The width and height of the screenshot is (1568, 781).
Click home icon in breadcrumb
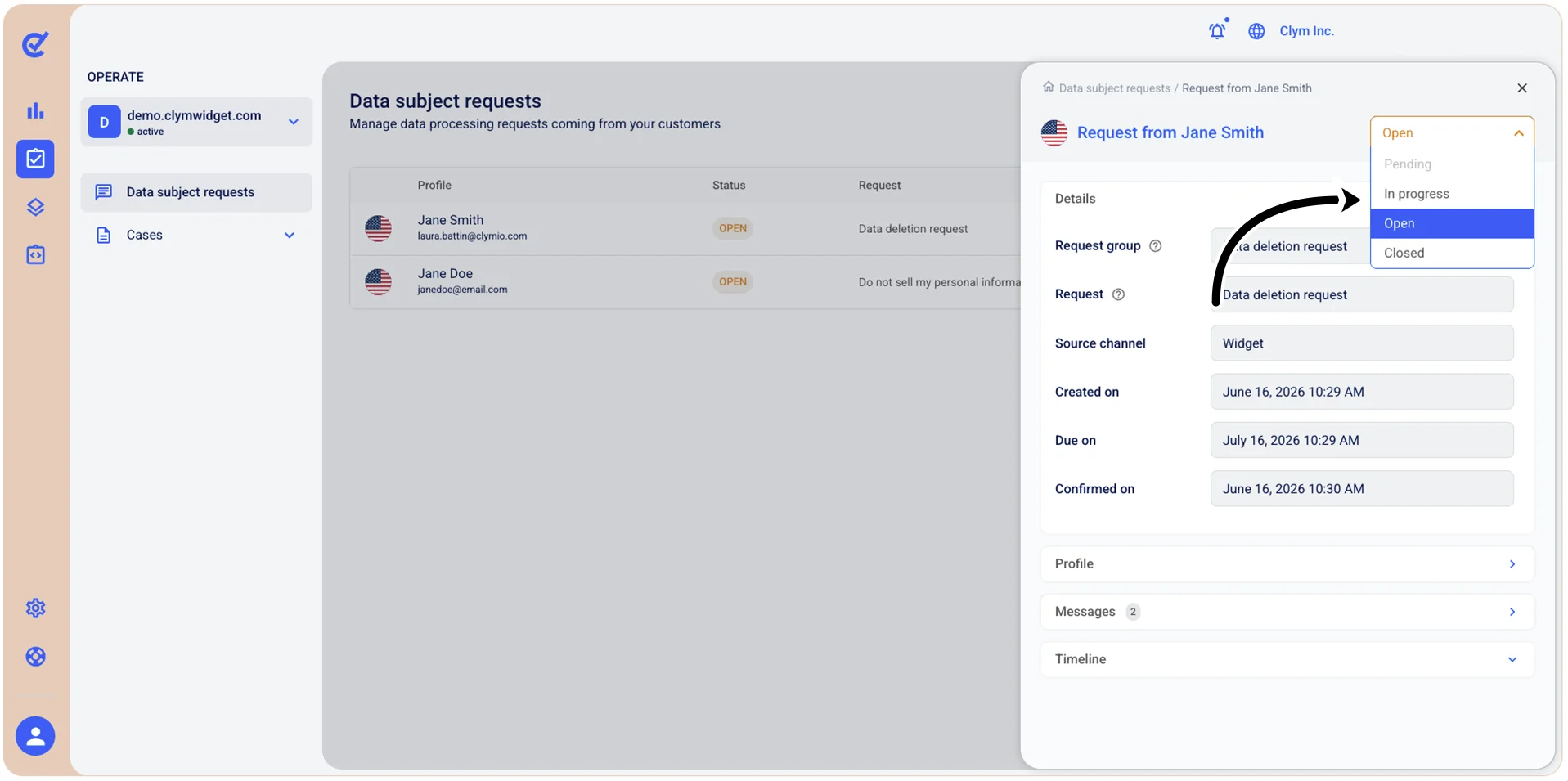pyautogui.click(x=1048, y=87)
